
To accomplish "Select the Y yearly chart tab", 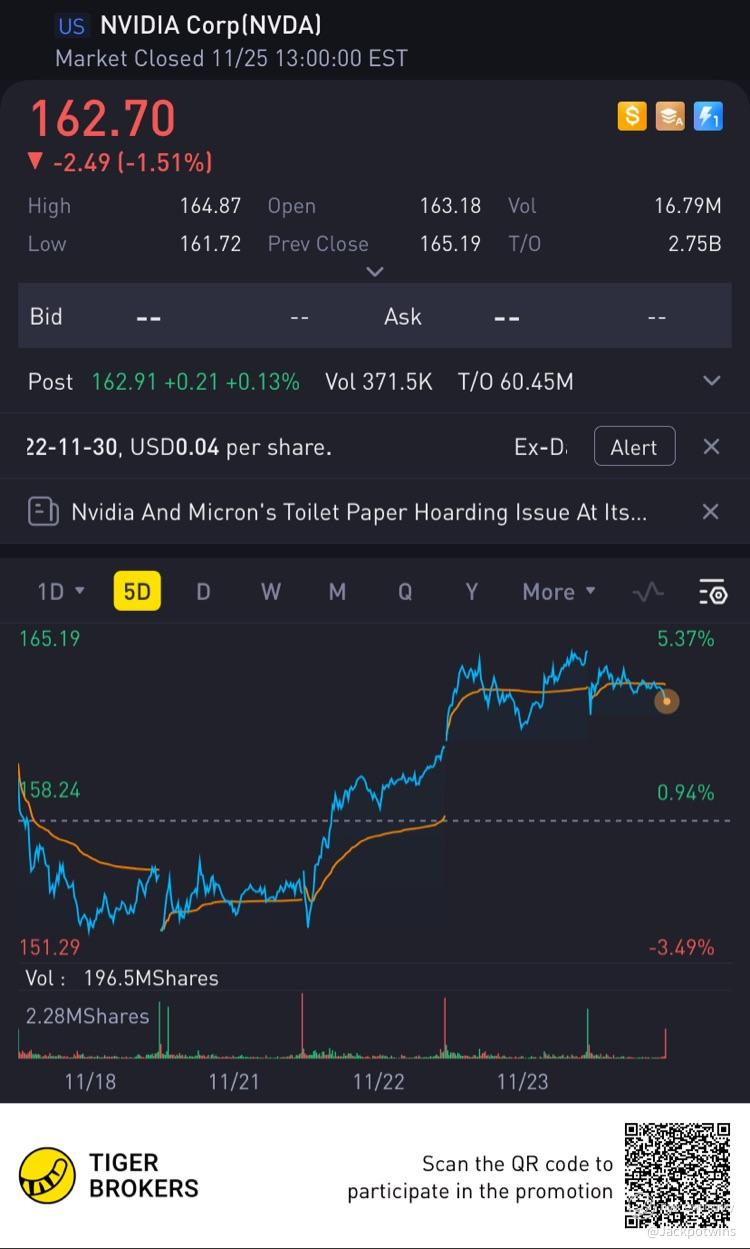I will 471,592.
